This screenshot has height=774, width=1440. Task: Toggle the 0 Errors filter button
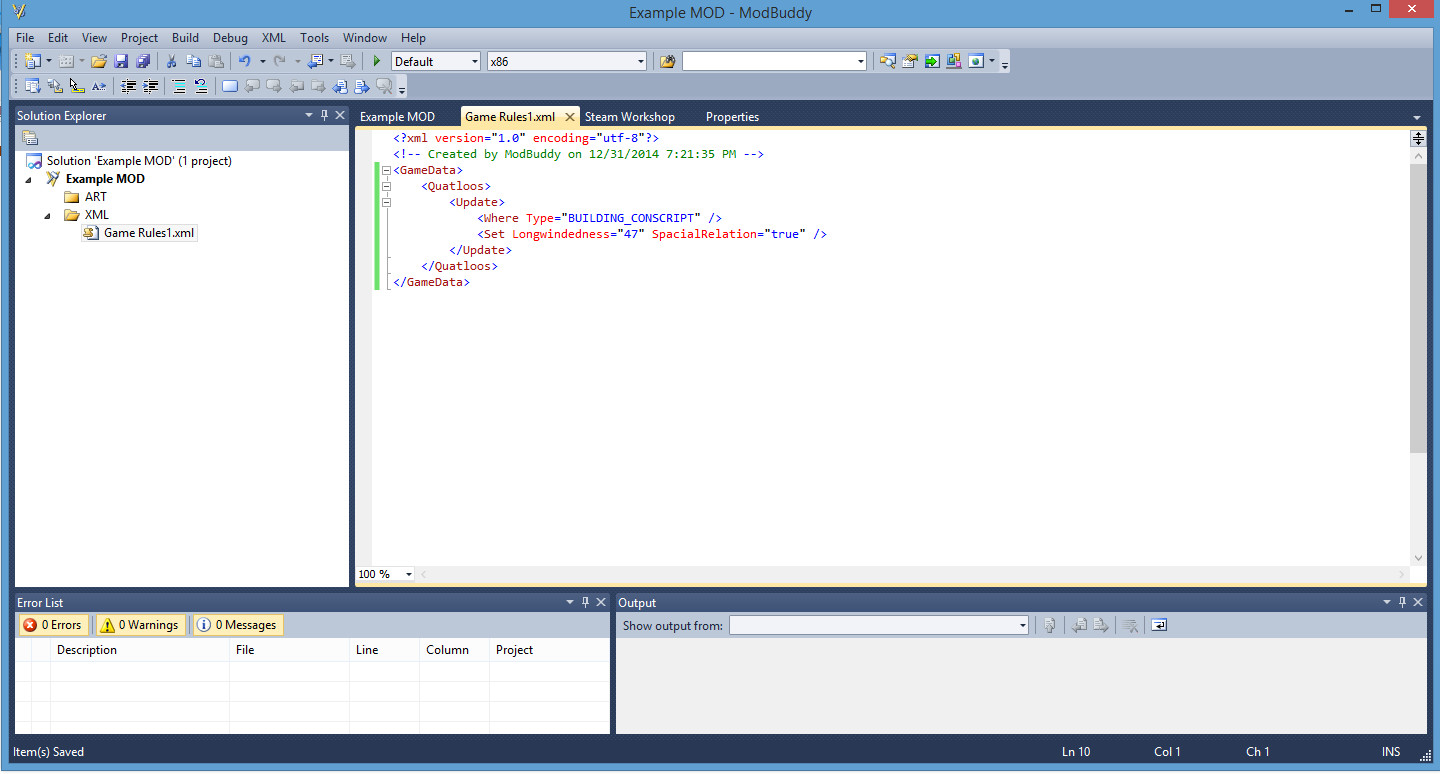tap(54, 625)
